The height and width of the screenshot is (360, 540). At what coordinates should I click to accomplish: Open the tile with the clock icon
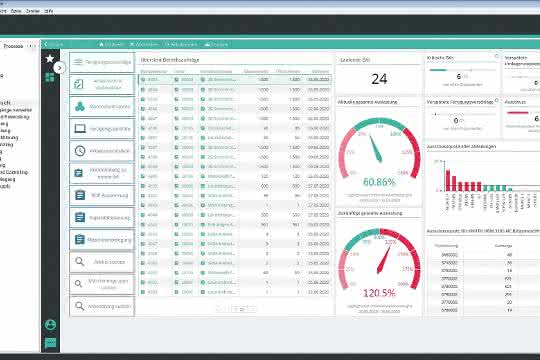pos(102,151)
